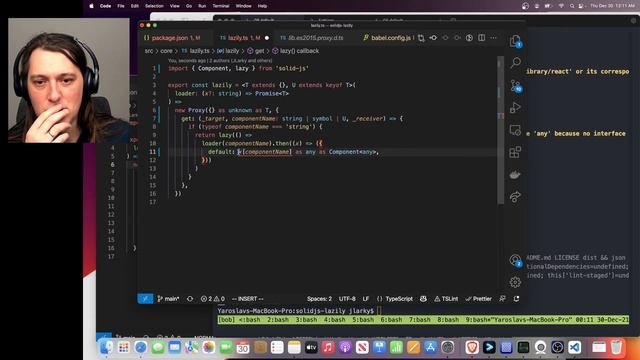Image resolution: width=640 pixels, height=360 pixels.
Task: Click the remote window indicator in the status bar
Action: 145,299
